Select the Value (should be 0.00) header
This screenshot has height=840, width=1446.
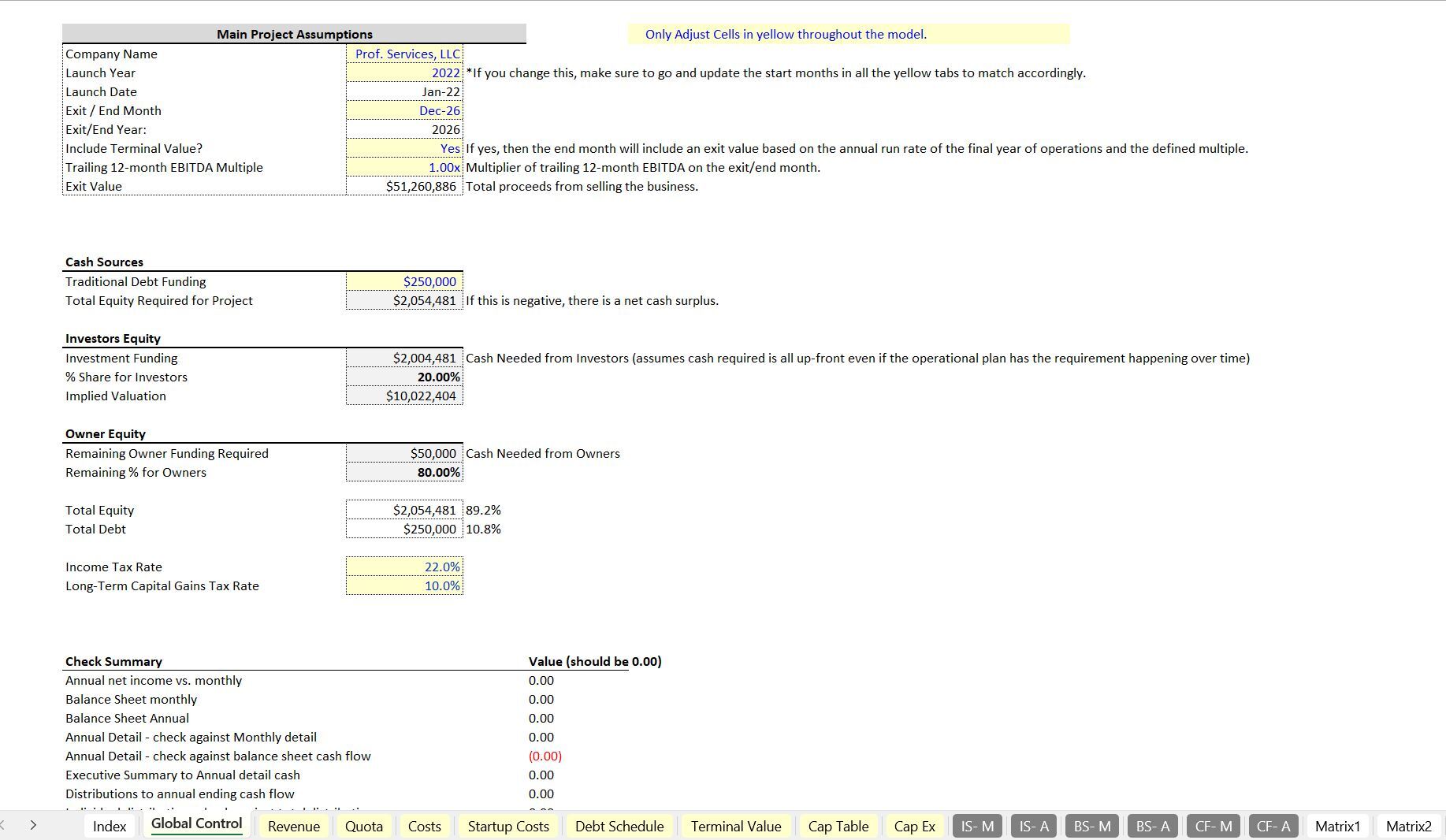(595, 661)
